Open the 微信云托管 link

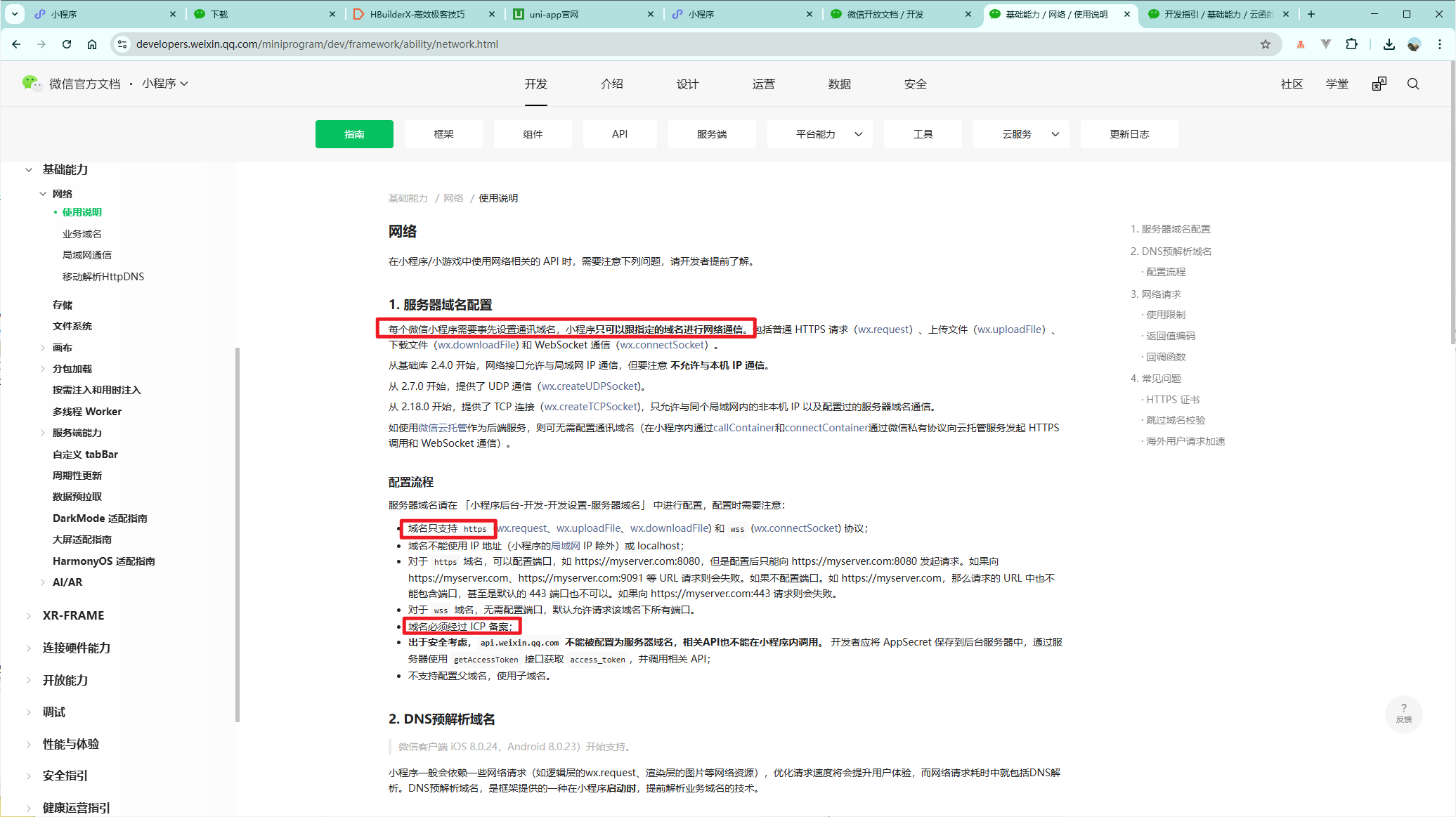(x=443, y=428)
